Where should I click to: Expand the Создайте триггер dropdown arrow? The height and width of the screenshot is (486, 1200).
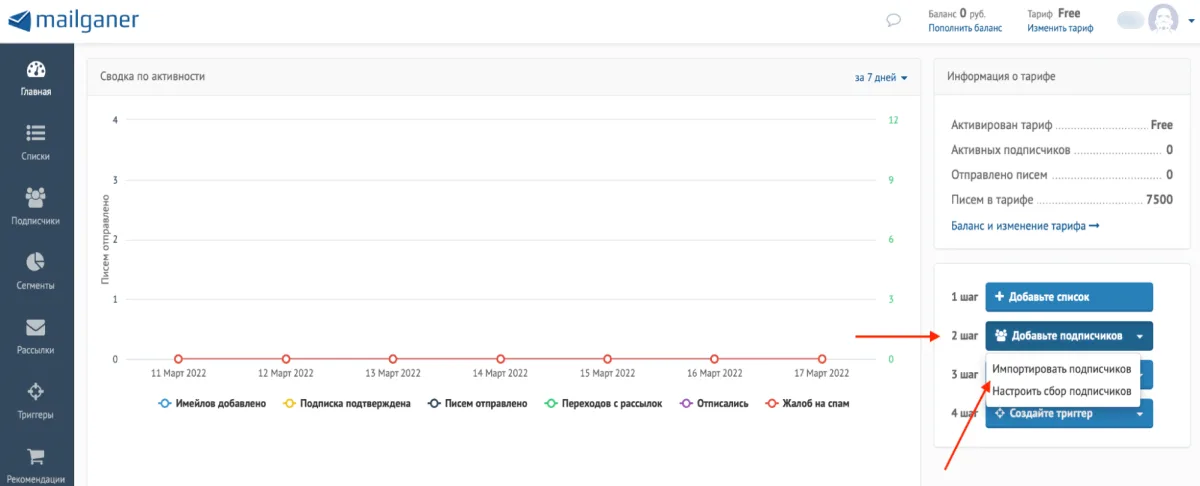click(1140, 414)
